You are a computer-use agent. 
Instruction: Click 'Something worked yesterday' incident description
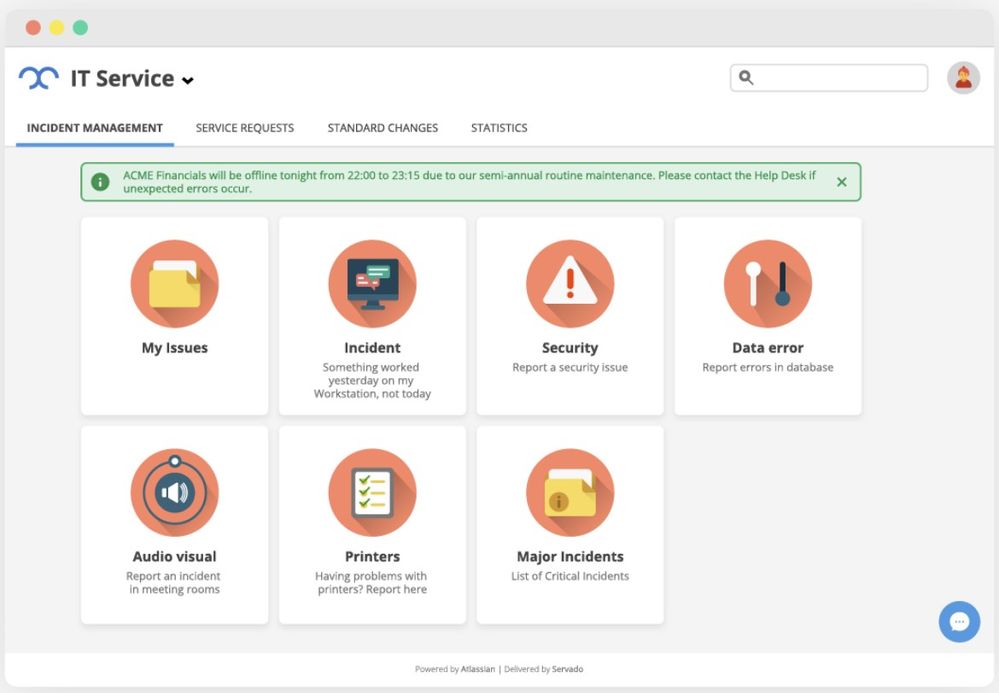(x=373, y=380)
